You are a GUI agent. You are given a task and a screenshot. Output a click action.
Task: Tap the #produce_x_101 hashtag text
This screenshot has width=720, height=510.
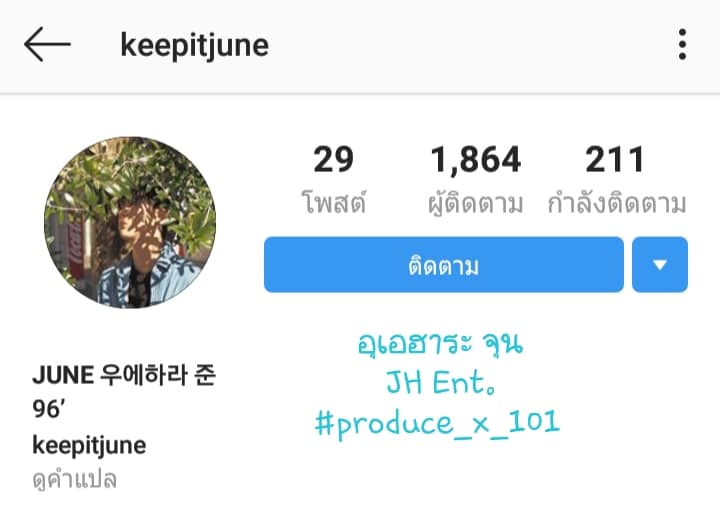[437, 424]
